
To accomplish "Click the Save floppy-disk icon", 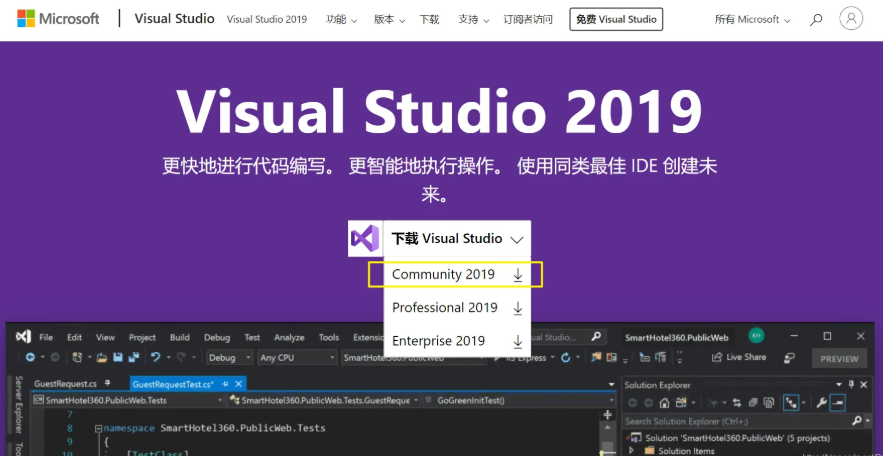I will pos(118,357).
